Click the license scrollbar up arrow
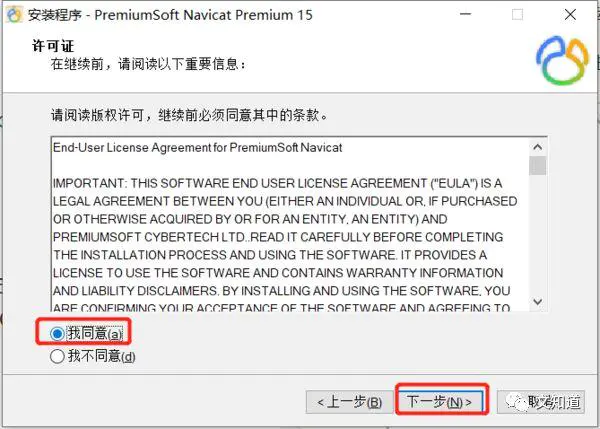 [538, 147]
